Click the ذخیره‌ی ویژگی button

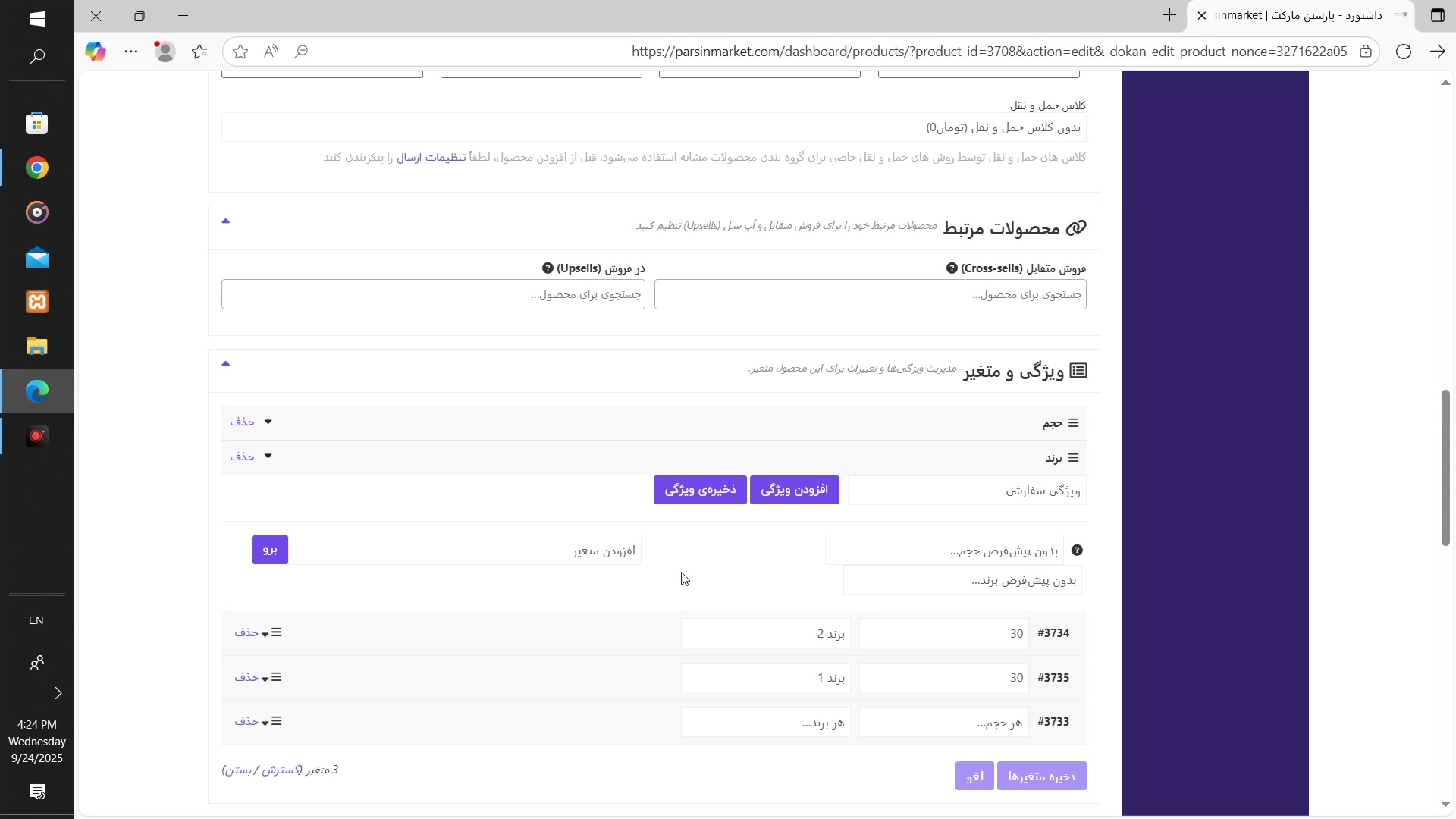[700, 491]
